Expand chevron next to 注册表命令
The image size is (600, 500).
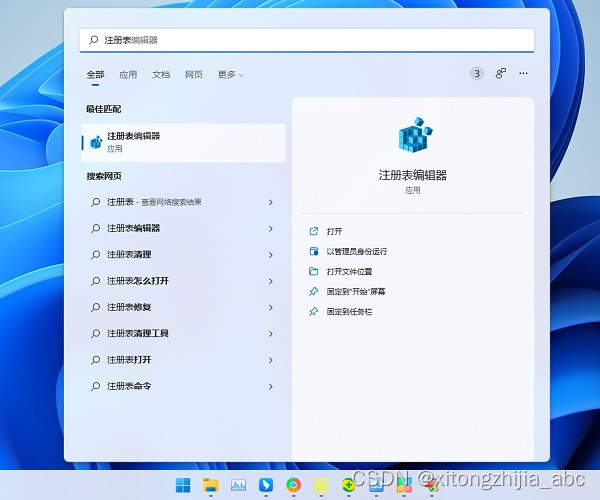(271, 387)
